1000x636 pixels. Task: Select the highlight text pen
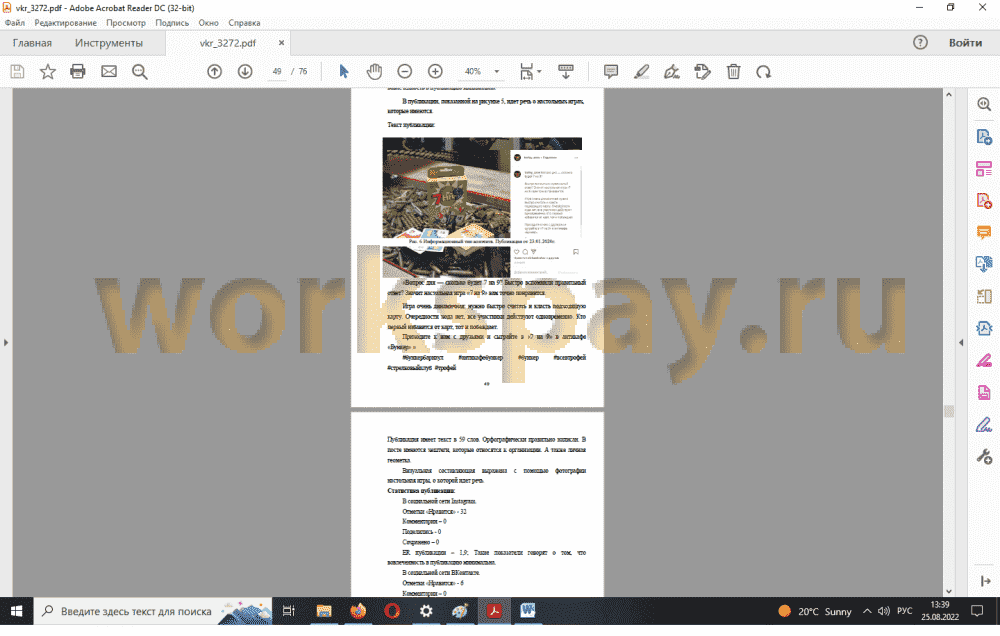[642, 71]
